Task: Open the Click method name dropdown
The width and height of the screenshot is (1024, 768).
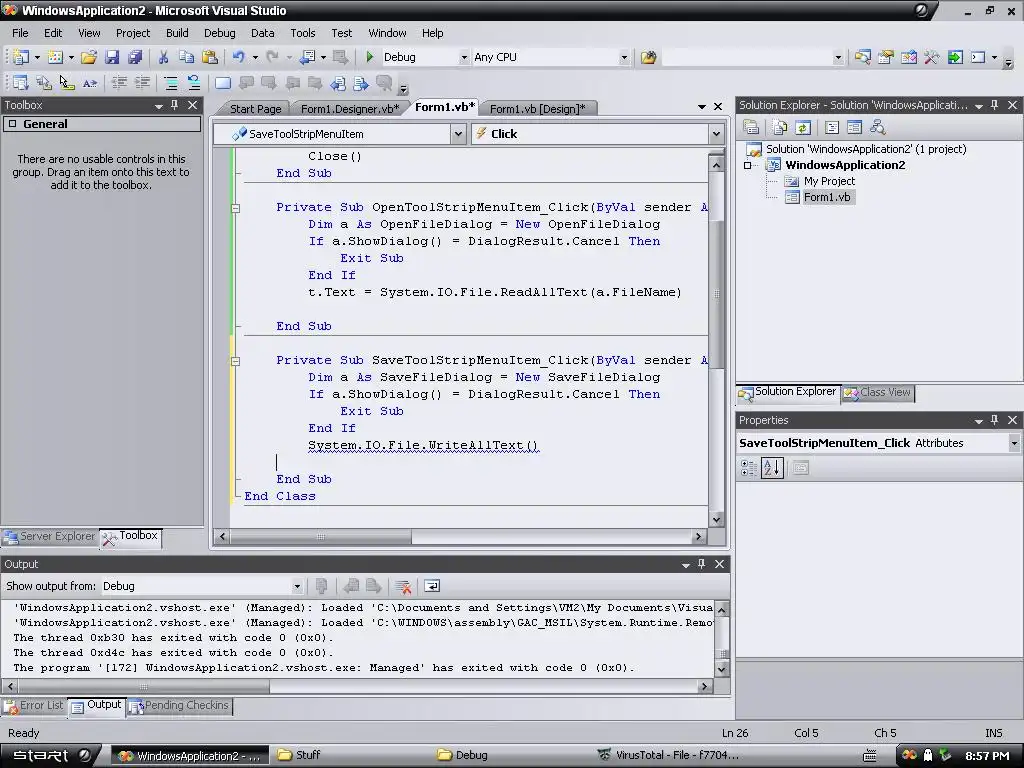Action: click(716, 134)
